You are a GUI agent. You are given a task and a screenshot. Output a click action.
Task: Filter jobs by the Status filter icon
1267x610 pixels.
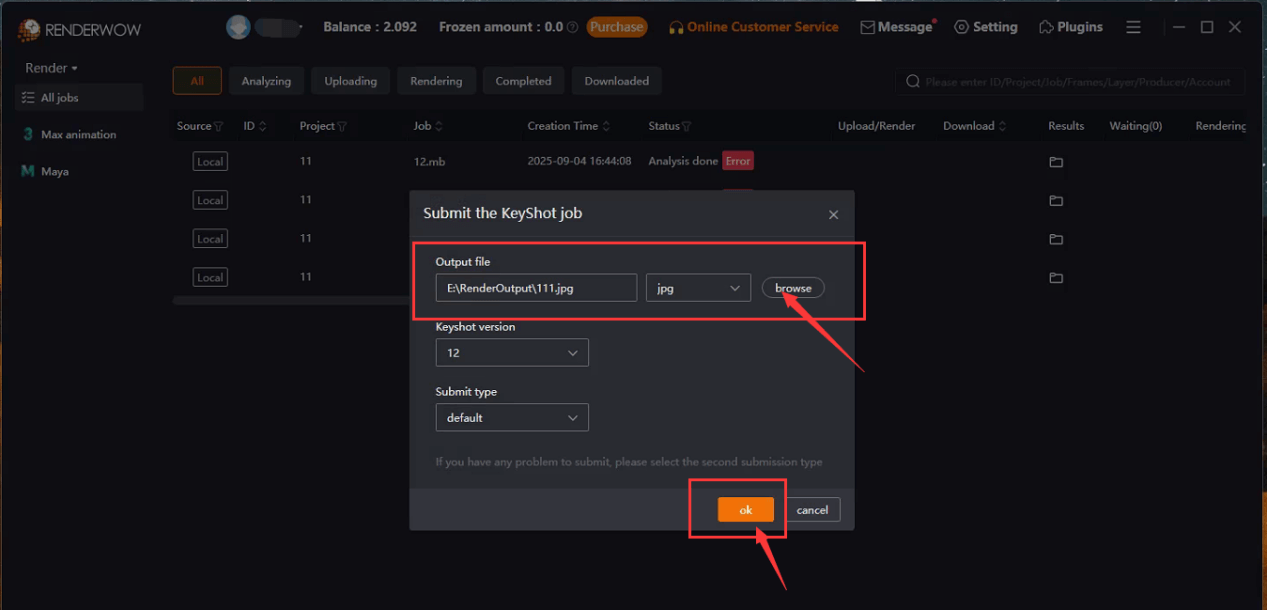[x=684, y=126]
